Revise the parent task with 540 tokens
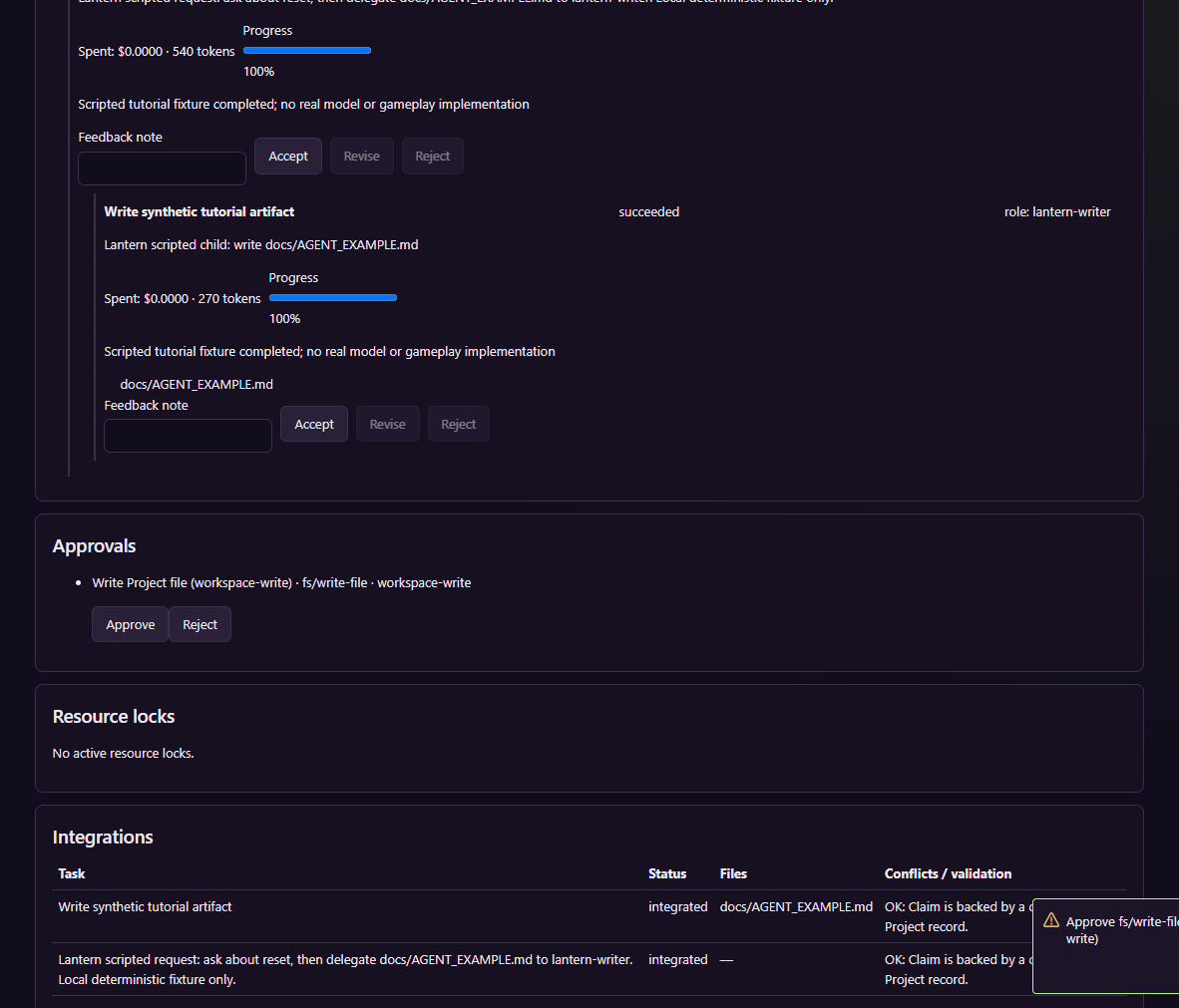1179x1008 pixels. (362, 156)
